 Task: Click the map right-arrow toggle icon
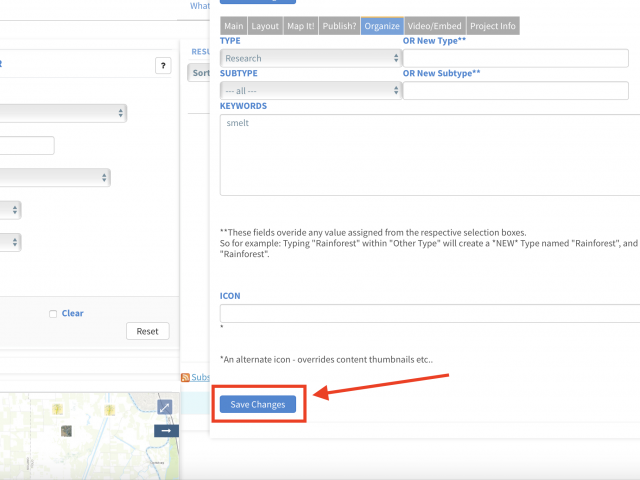[165, 431]
